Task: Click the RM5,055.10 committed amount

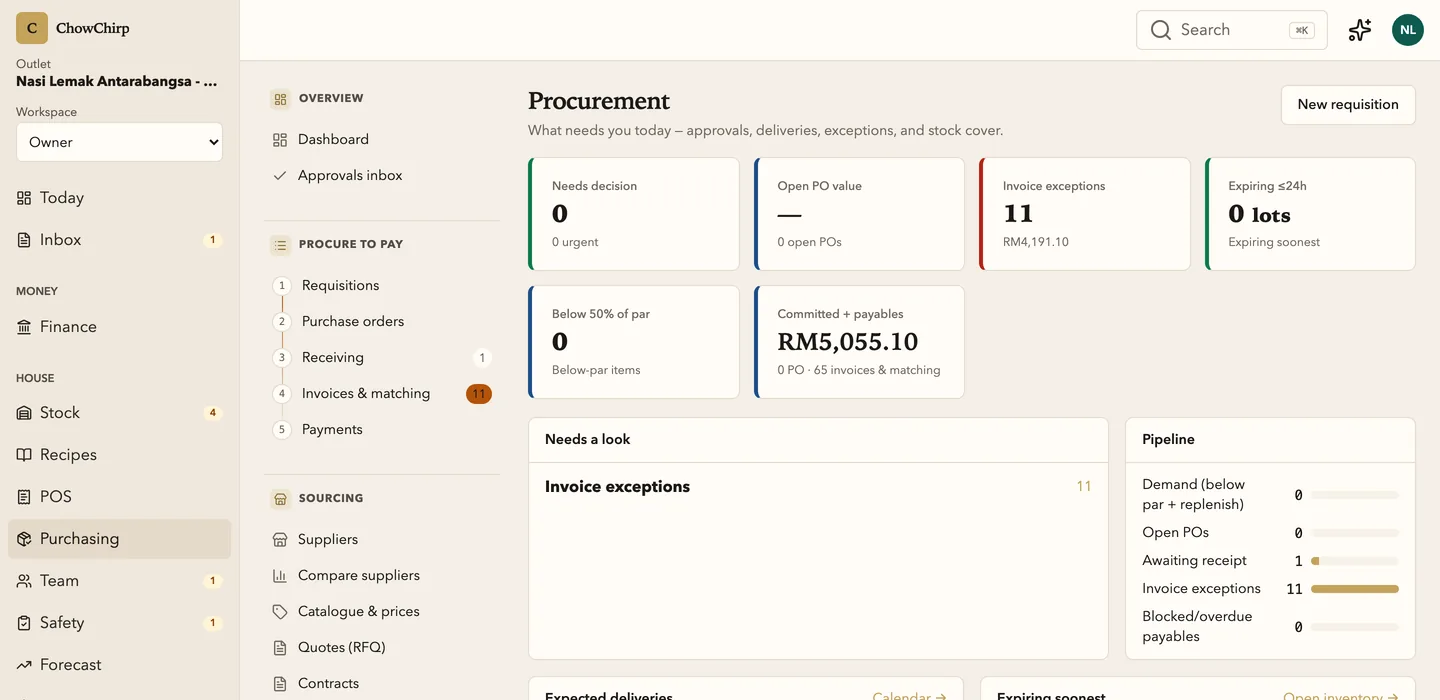Action: [848, 342]
